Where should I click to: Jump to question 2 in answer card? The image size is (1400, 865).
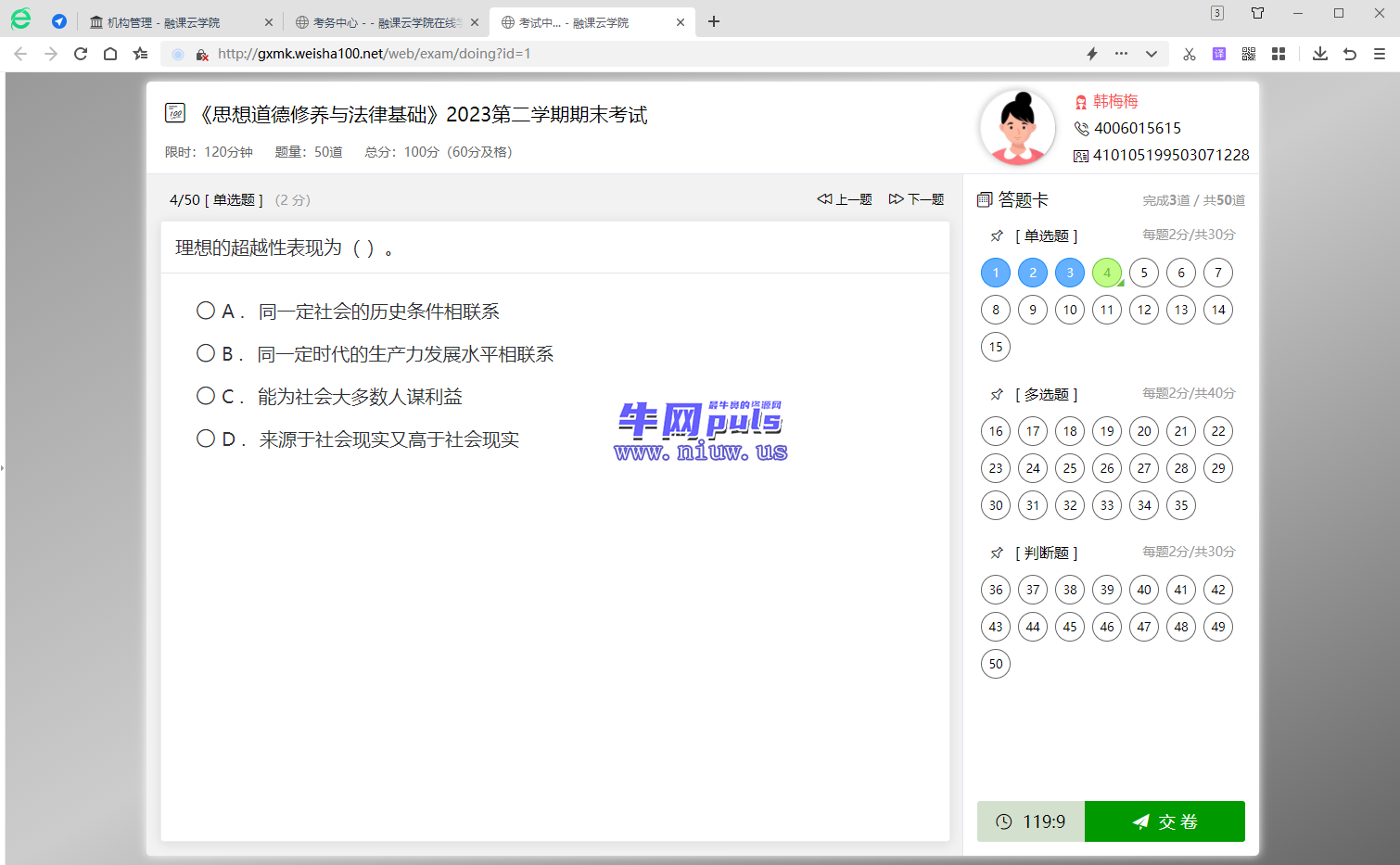click(1033, 273)
